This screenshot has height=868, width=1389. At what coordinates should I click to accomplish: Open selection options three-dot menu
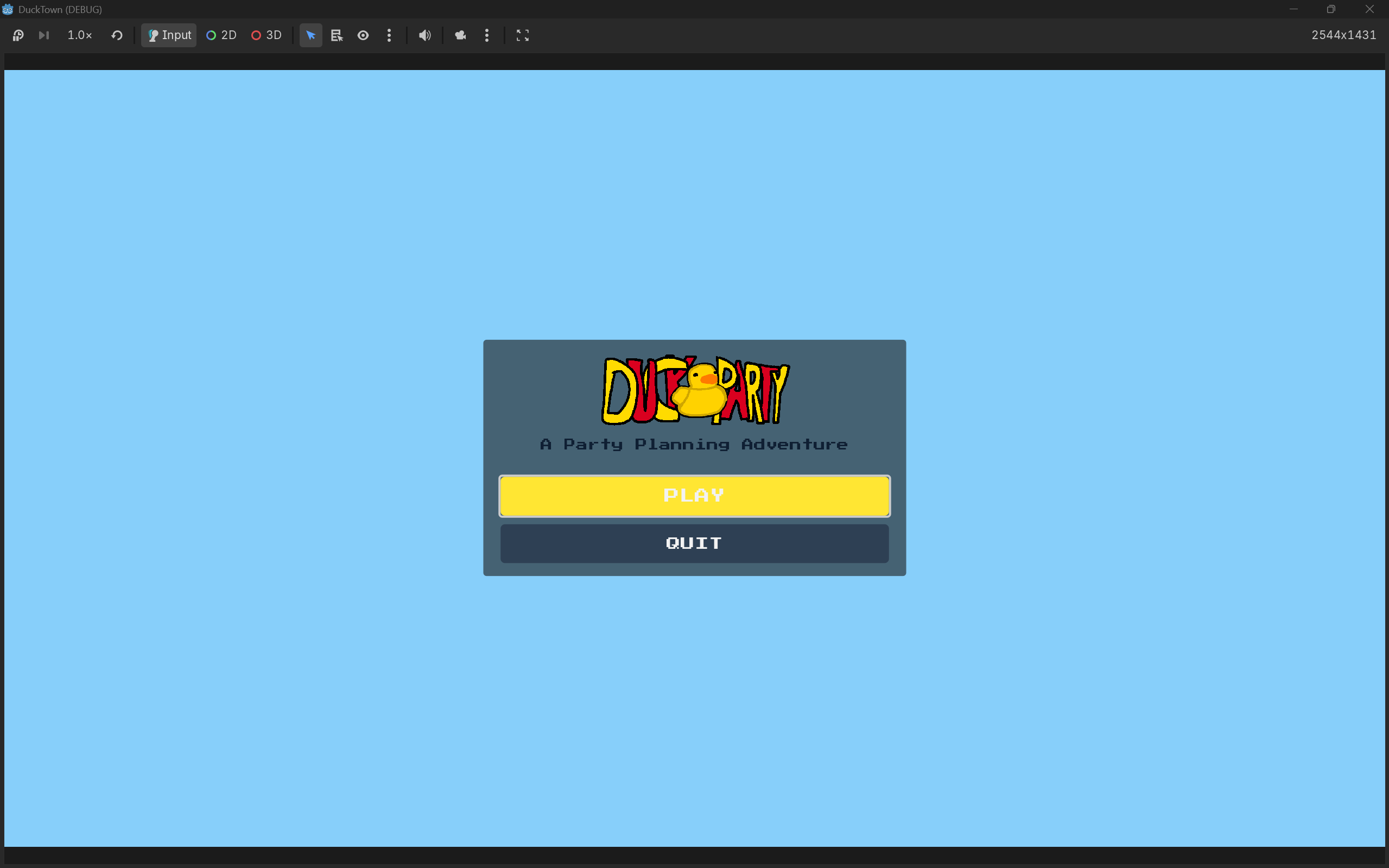[389, 35]
